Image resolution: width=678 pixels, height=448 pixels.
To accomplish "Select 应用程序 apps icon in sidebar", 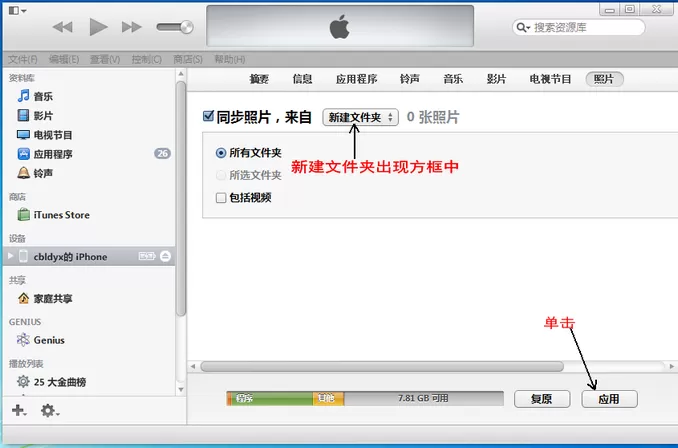I will tap(23, 154).
